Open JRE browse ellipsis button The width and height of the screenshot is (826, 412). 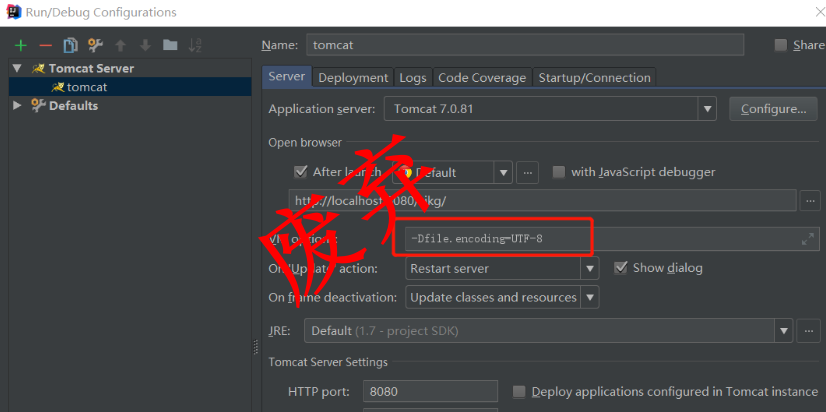(809, 331)
